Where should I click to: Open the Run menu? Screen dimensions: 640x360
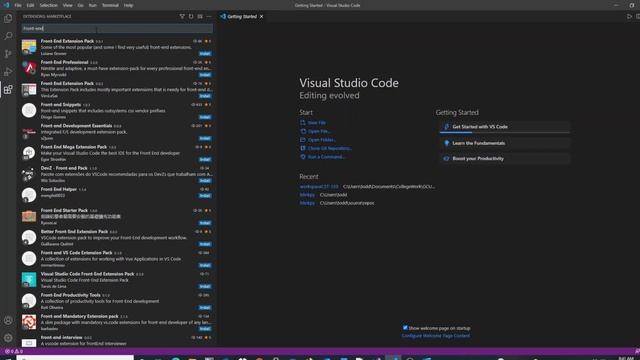(x=93, y=5)
